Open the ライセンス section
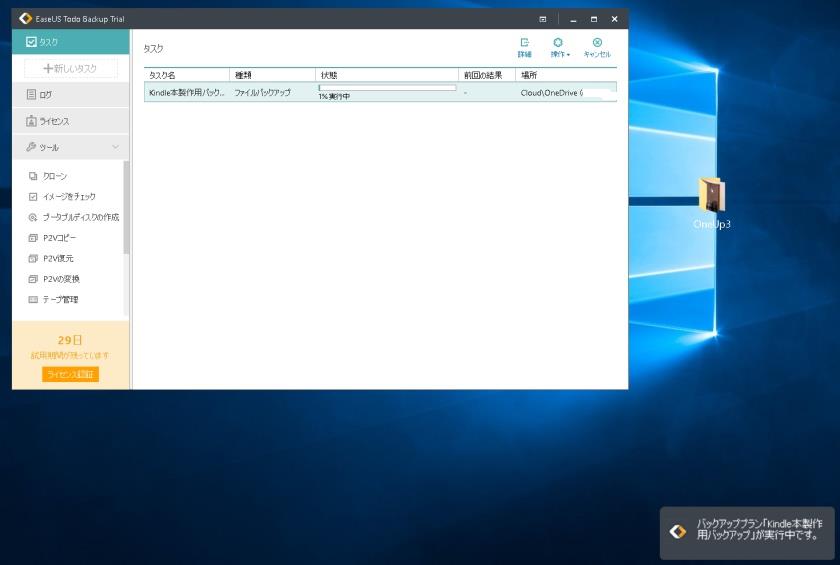 coord(70,121)
